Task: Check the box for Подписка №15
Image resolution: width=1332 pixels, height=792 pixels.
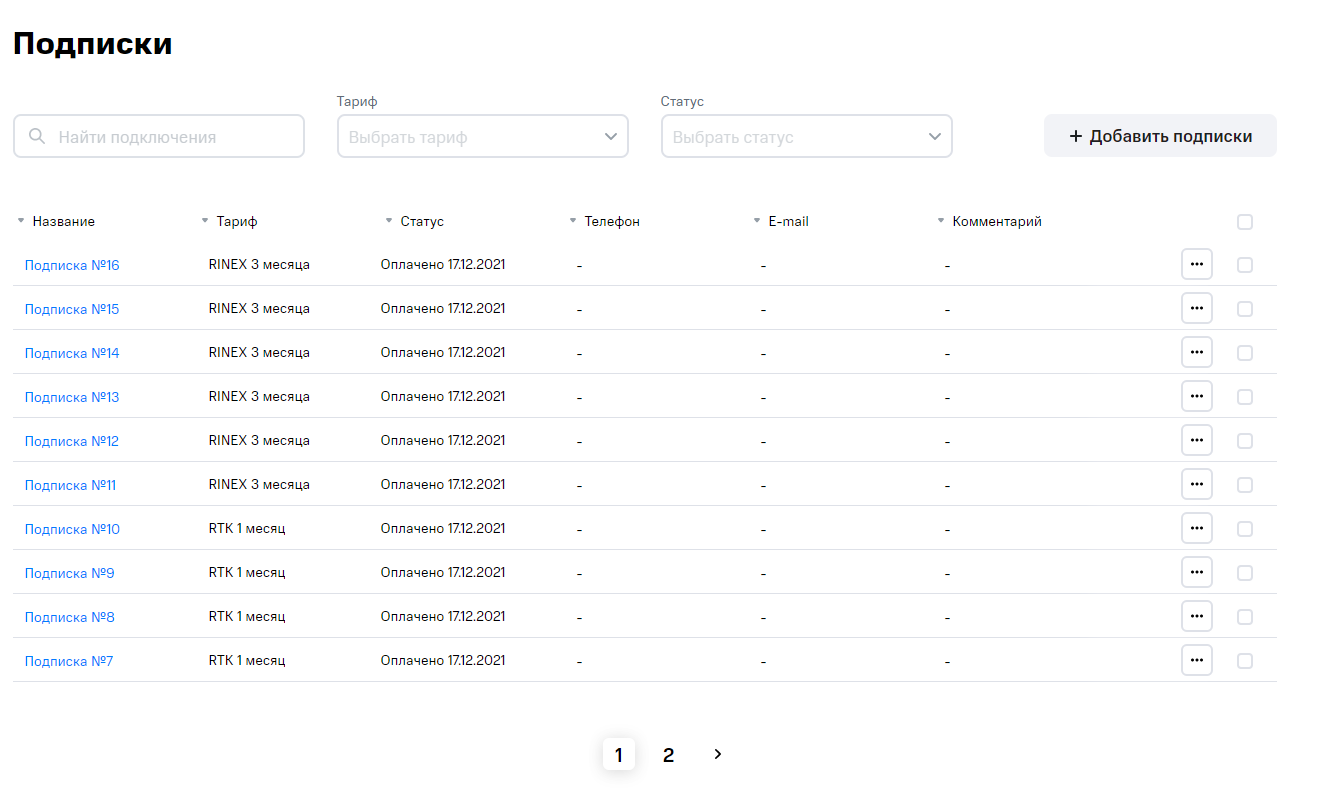Action: click(1245, 309)
